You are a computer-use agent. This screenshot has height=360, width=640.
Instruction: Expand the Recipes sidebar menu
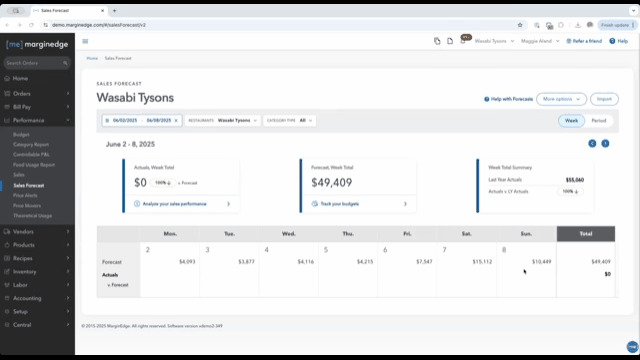pos(37,258)
